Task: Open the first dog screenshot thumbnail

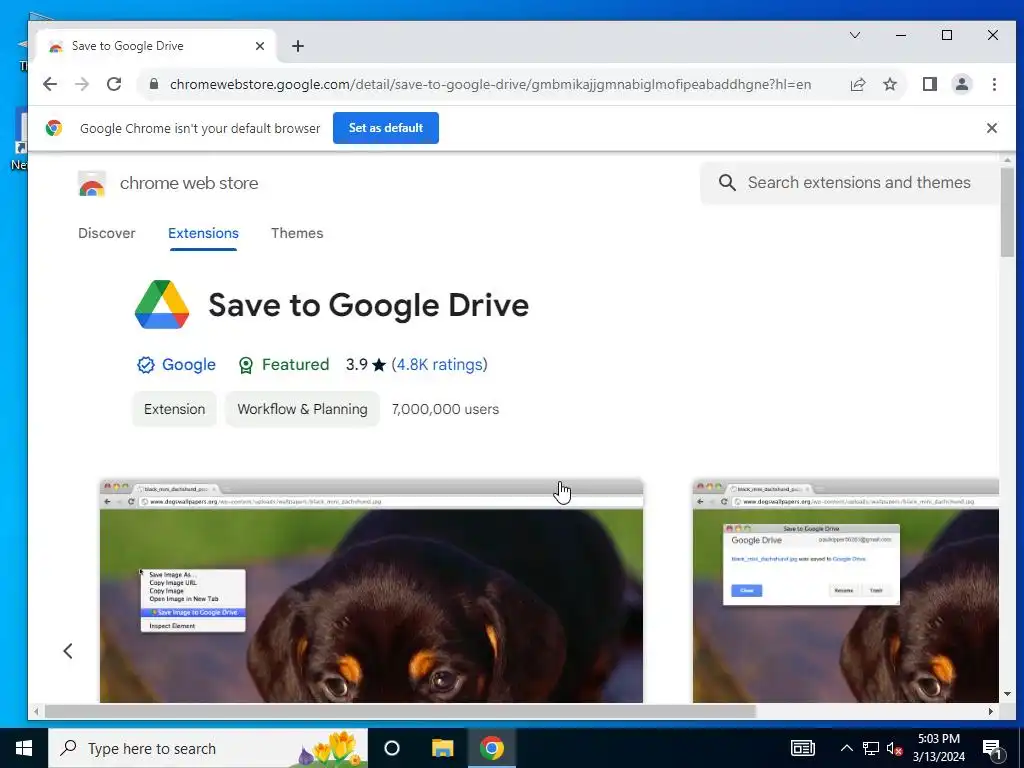Action: tap(371, 591)
